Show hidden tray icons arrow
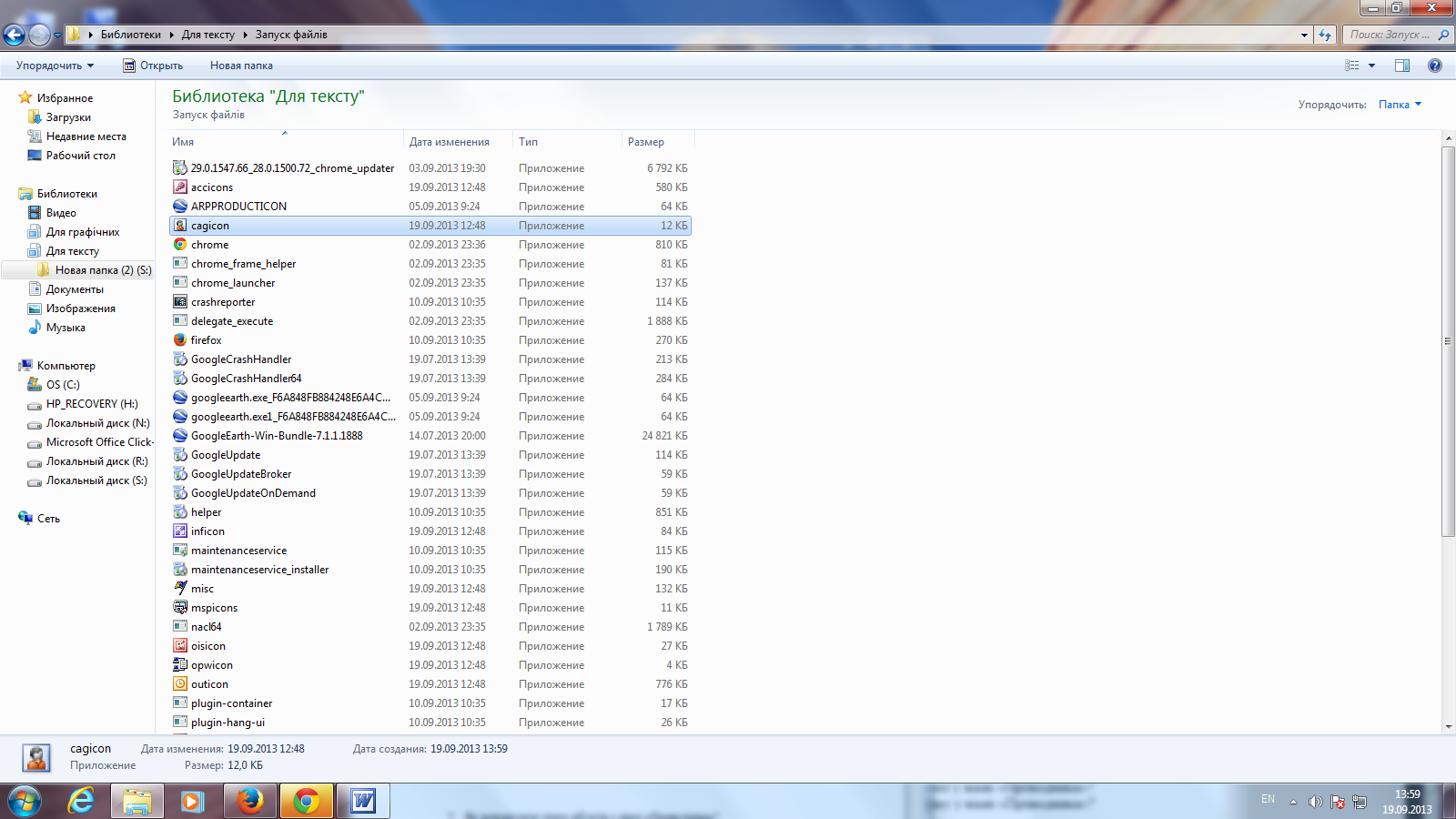Screen dimensions: 1456x819 pyautogui.click(x=1293, y=802)
